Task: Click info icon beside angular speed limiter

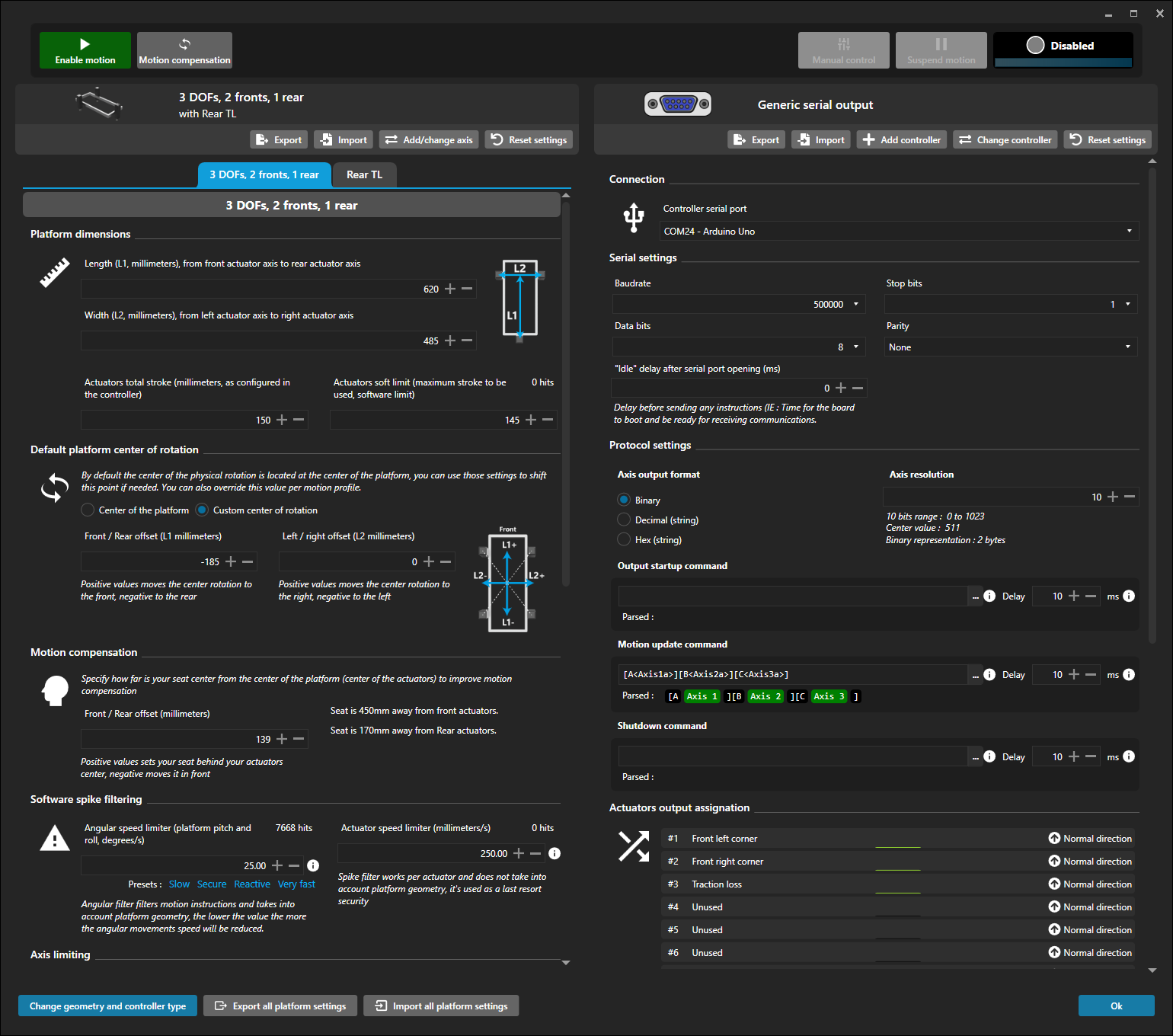Action: [313, 865]
